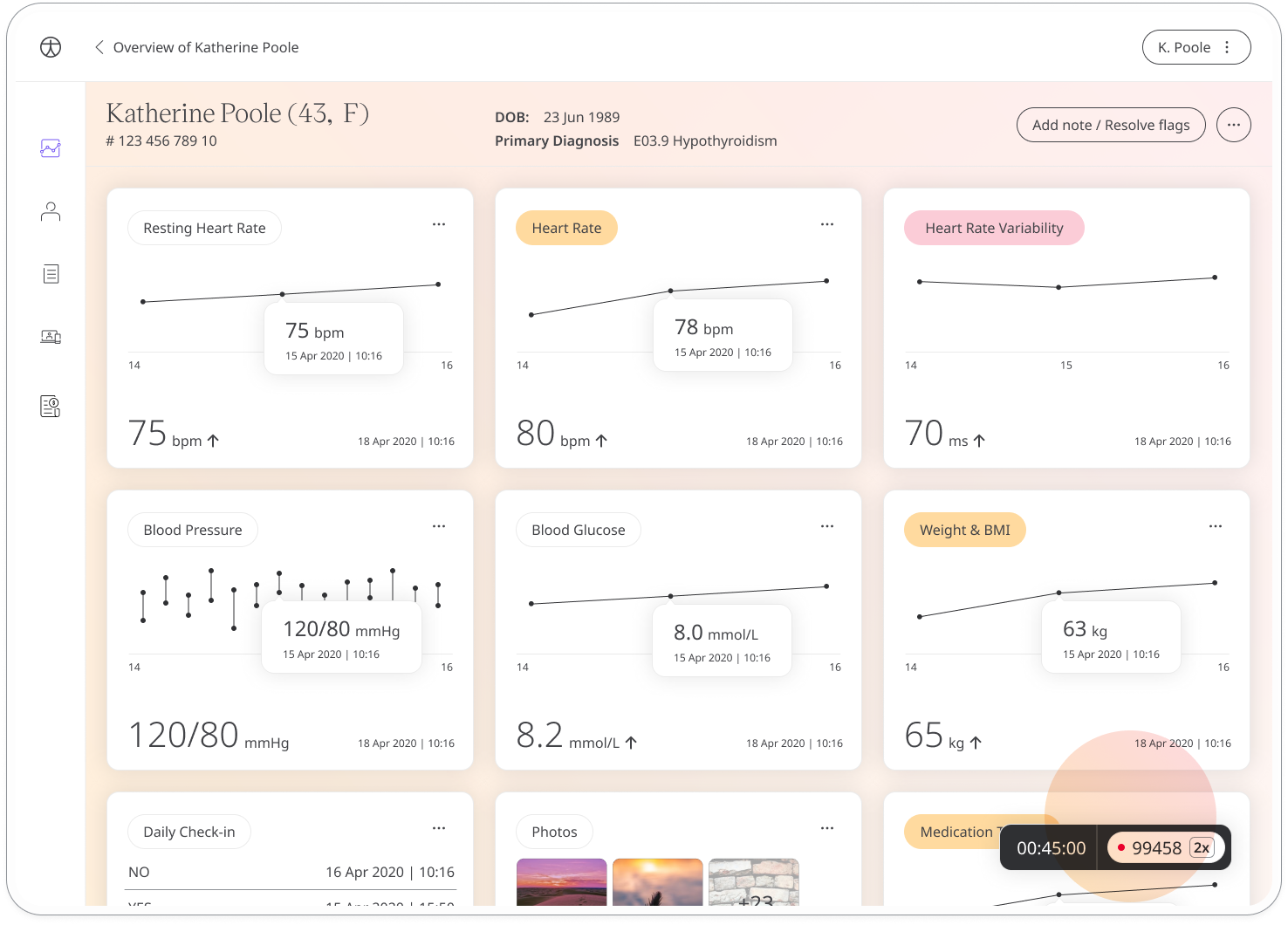The image size is (1288, 925).
Task: Open the telehealth devices sidebar icon
Action: coord(51,337)
